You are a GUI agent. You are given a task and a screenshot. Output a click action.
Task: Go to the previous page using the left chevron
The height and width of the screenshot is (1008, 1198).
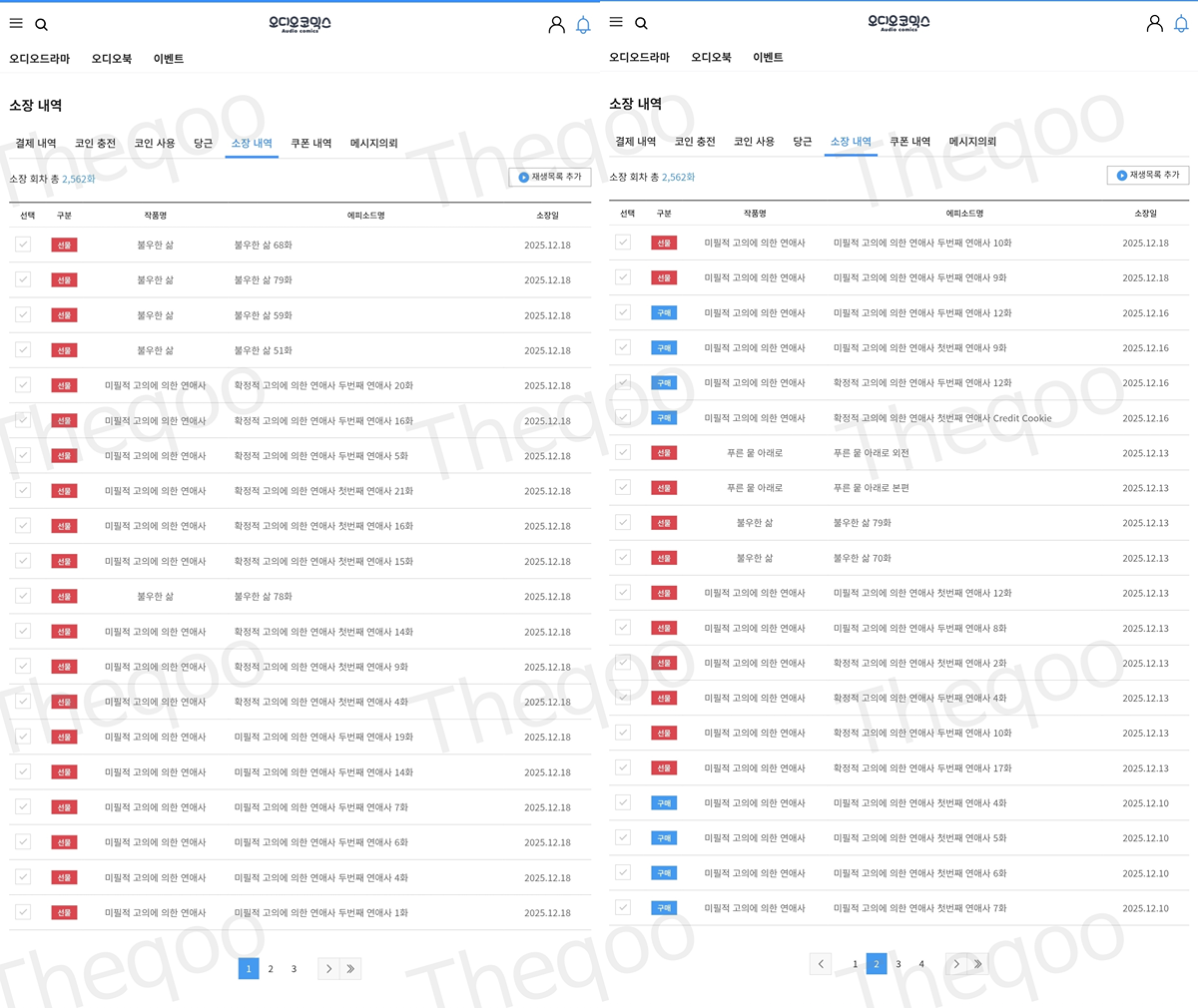click(821, 964)
